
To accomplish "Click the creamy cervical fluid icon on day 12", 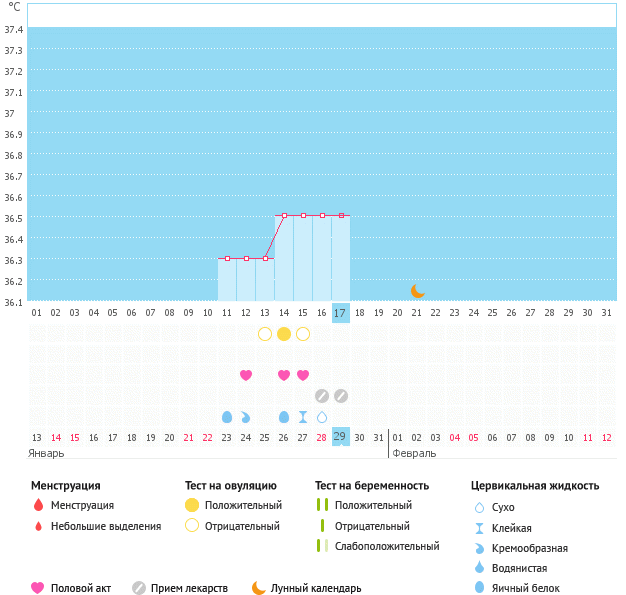I will (x=246, y=416).
